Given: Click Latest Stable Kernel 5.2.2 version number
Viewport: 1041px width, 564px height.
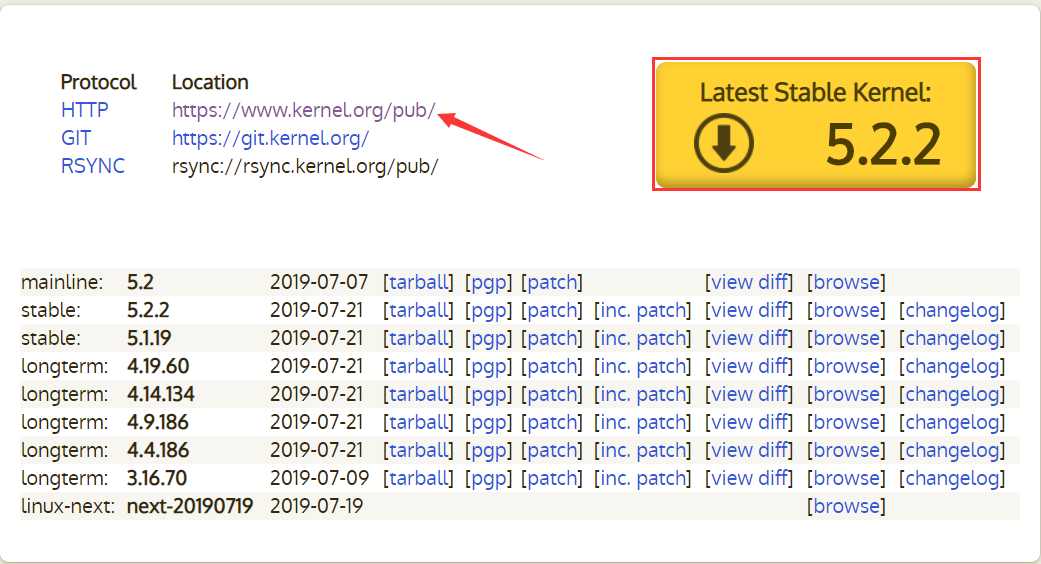Looking at the screenshot, I should click(x=883, y=144).
